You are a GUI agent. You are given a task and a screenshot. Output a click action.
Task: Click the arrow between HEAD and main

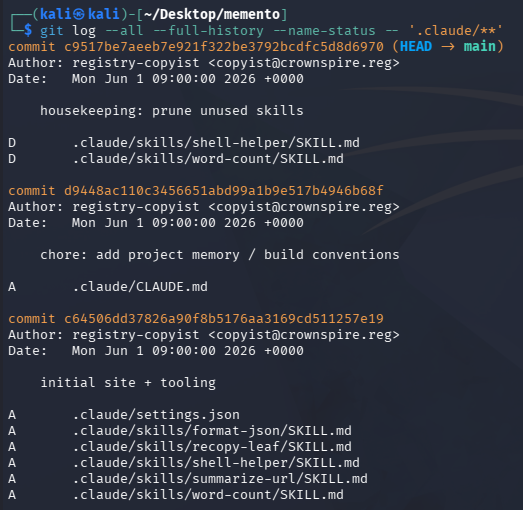pos(448,47)
